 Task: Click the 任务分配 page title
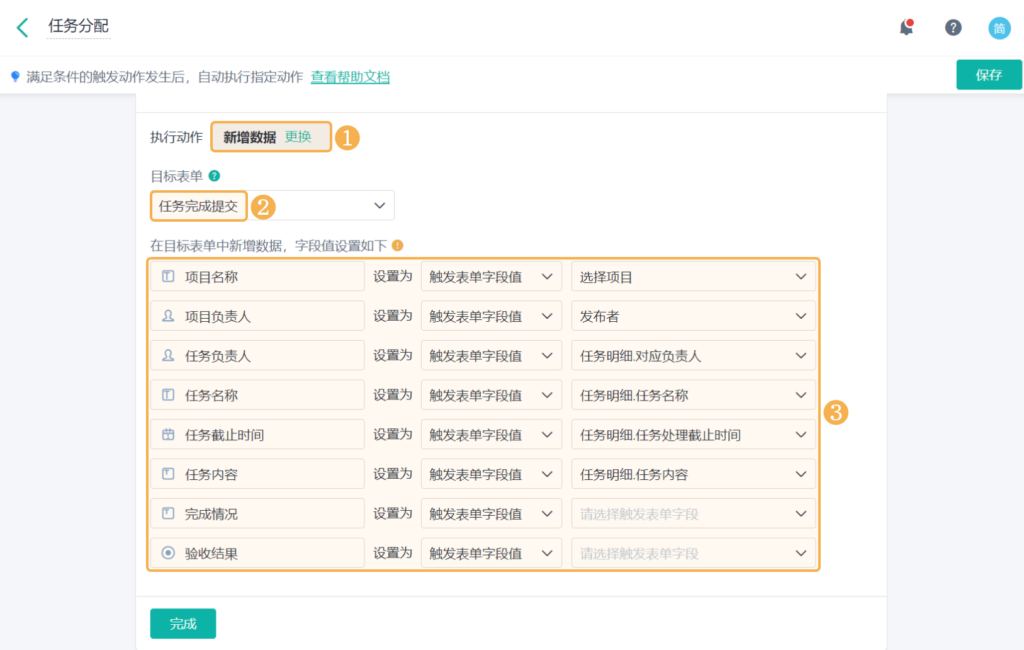77,28
